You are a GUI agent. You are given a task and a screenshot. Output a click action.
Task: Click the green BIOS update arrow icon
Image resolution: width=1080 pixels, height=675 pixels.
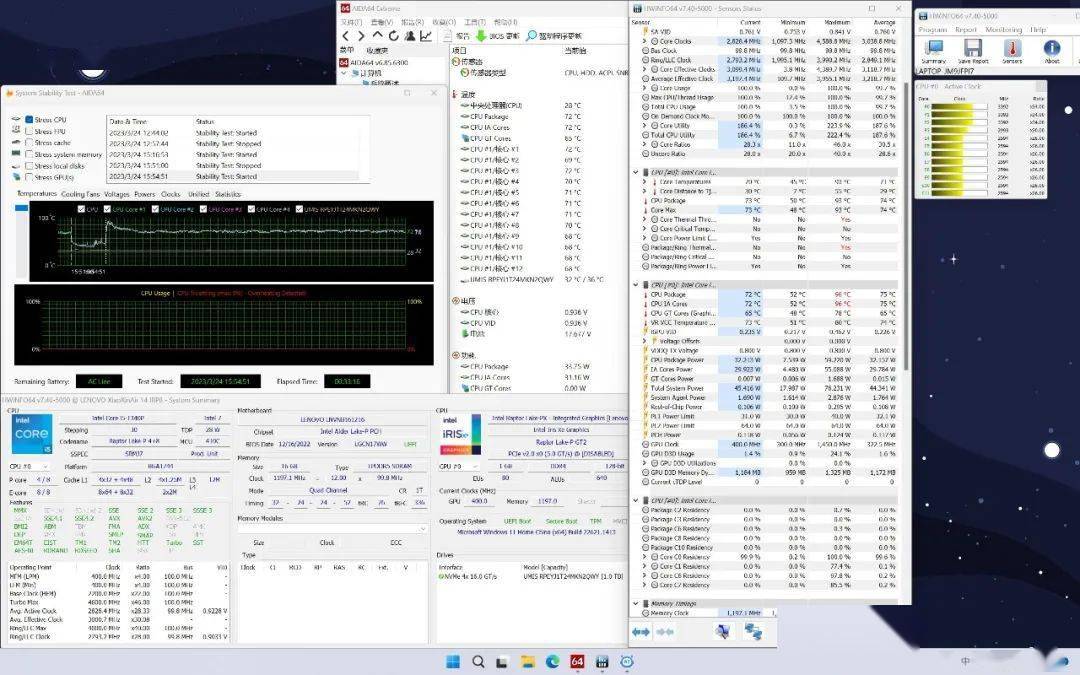tap(482, 36)
